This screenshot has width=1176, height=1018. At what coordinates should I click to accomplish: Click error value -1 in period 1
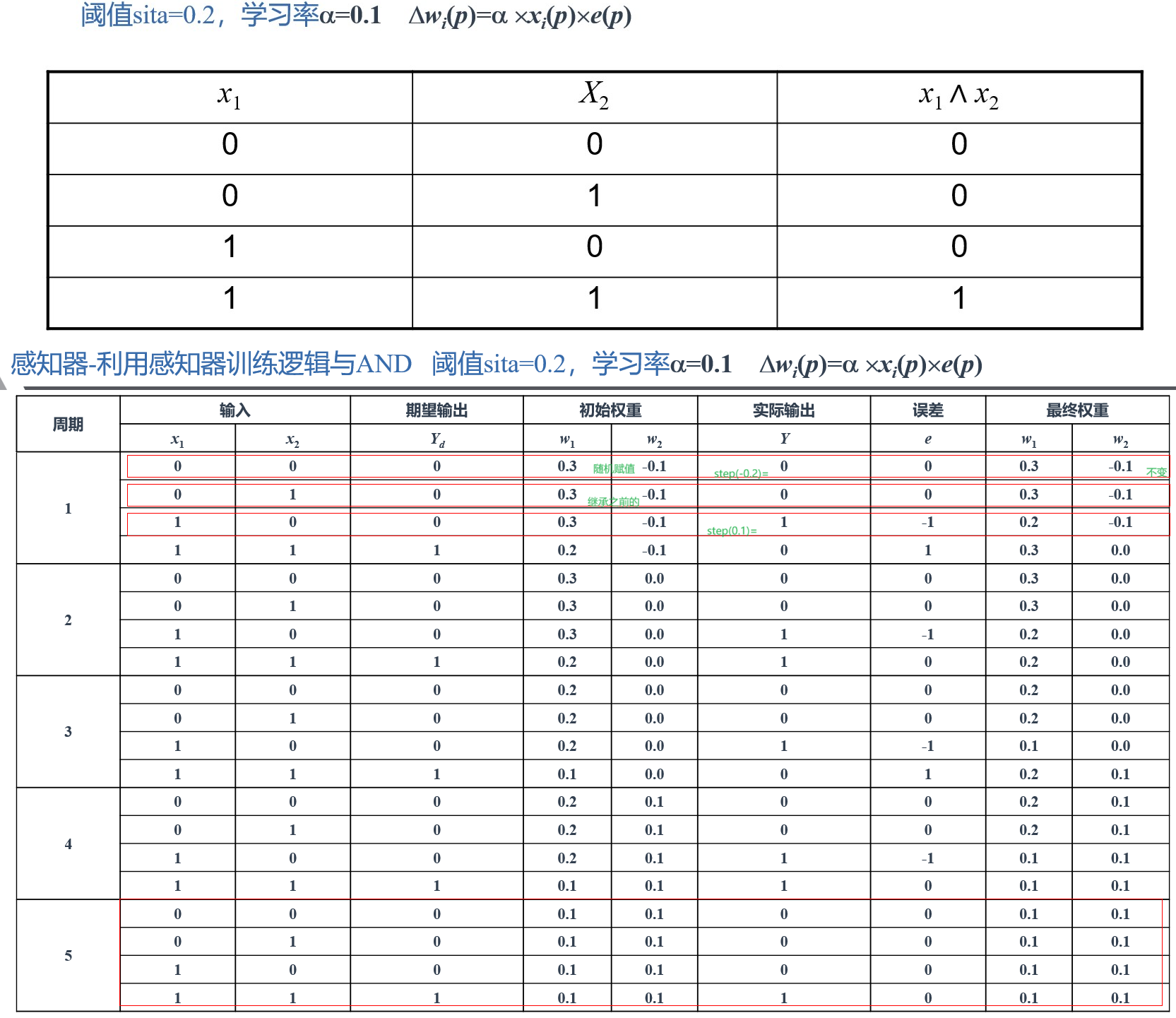[x=928, y=522]
